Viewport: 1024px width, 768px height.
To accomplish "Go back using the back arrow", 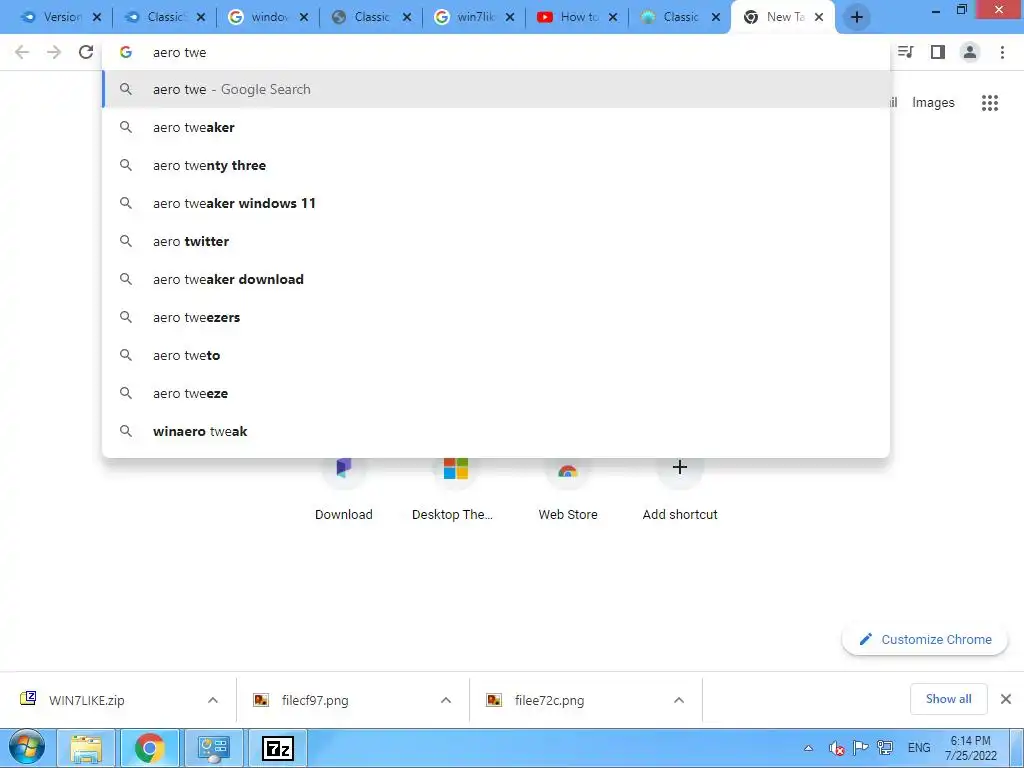I will [x=22, y=52].
